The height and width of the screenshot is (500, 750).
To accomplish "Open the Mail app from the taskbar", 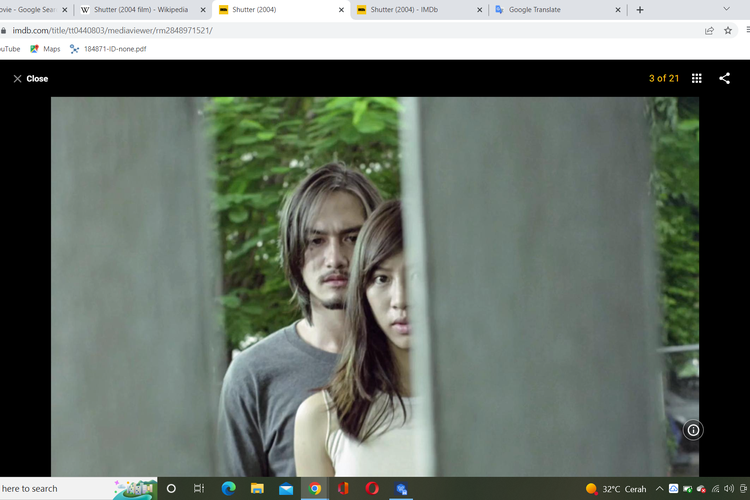I will click(x=286, y=488).
